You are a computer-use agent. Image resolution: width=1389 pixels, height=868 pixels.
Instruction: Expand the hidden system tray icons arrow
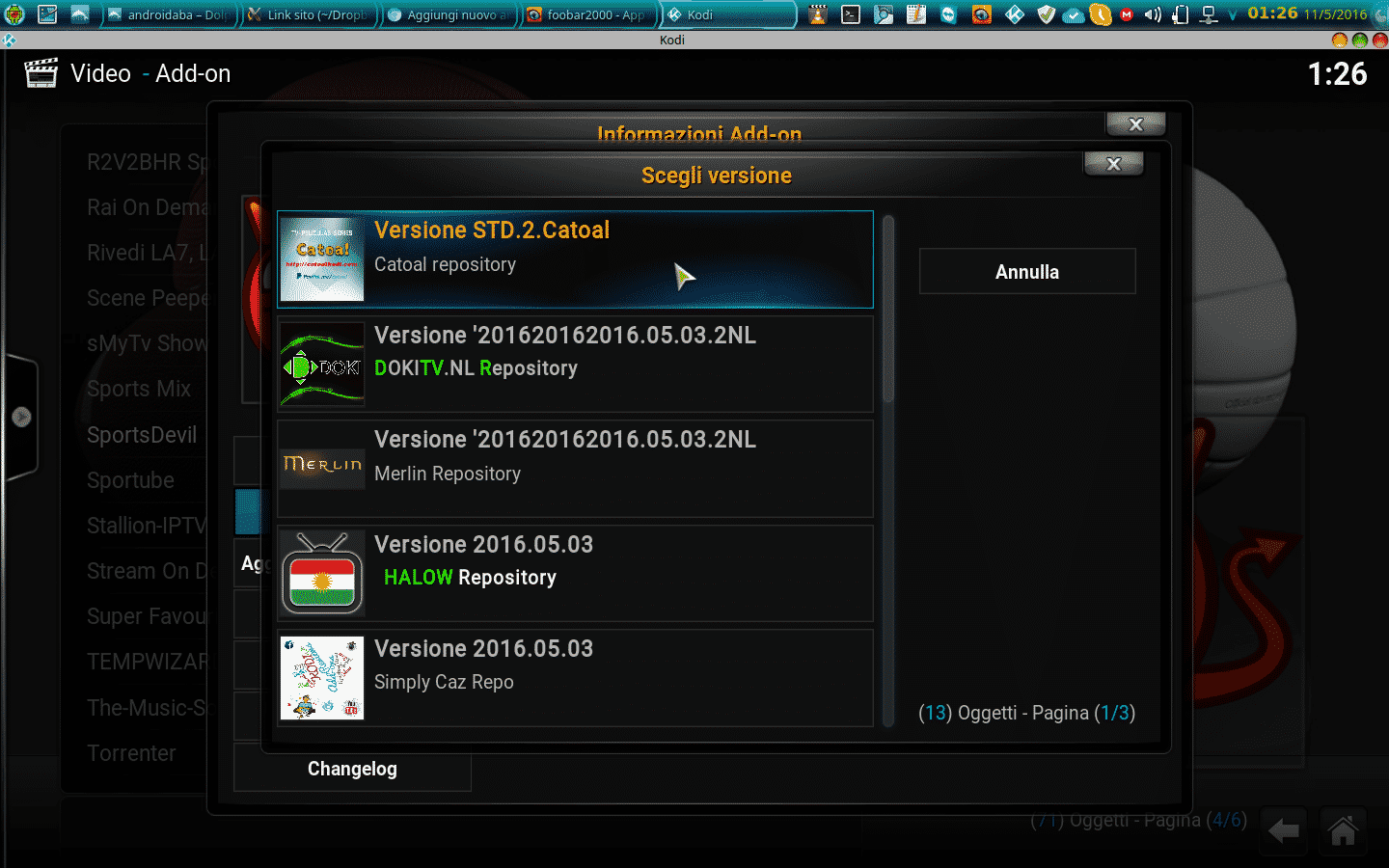1233,15
